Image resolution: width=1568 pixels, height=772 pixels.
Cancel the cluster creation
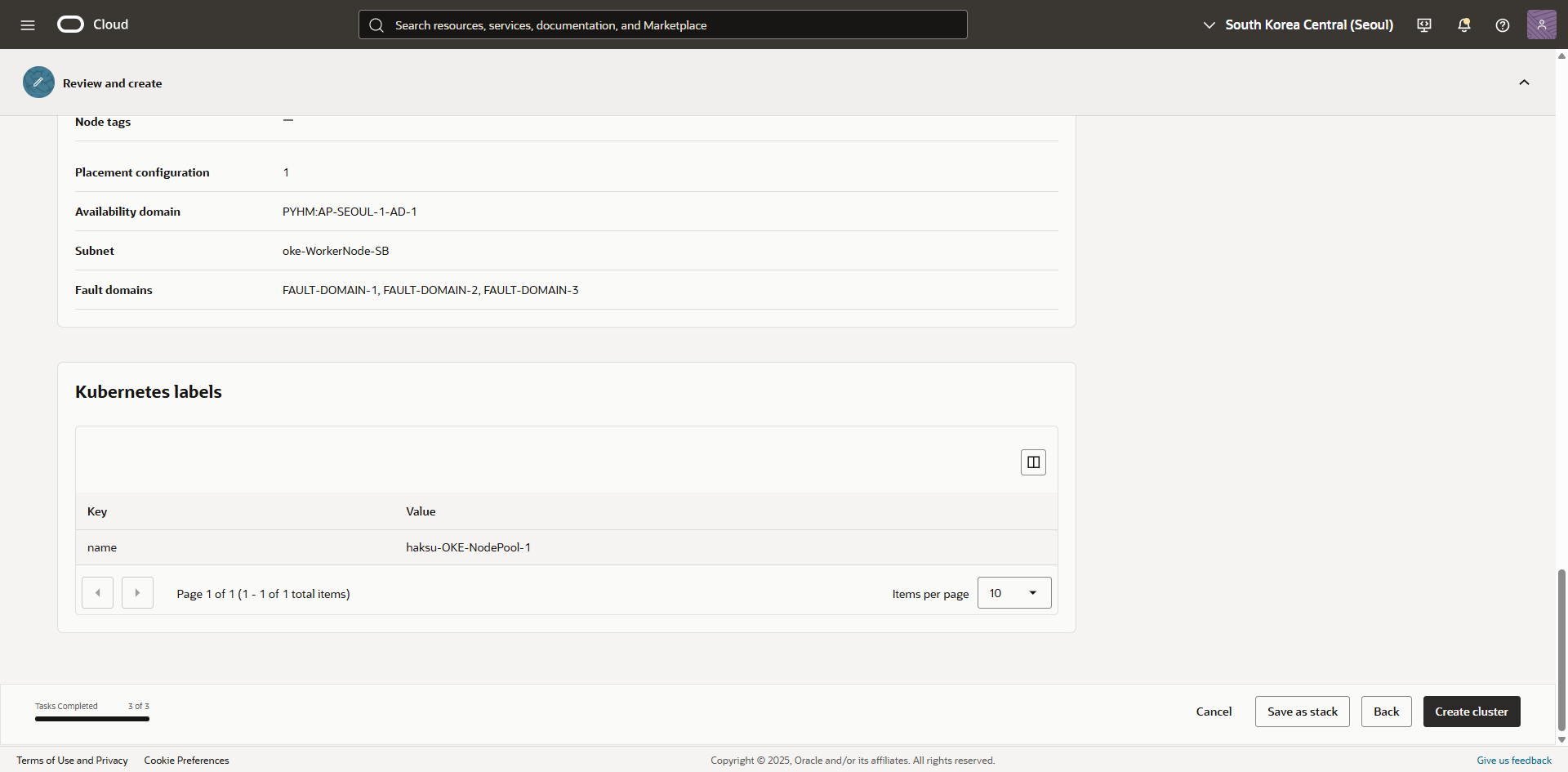pyautogui.click(x=1214, y=712)
